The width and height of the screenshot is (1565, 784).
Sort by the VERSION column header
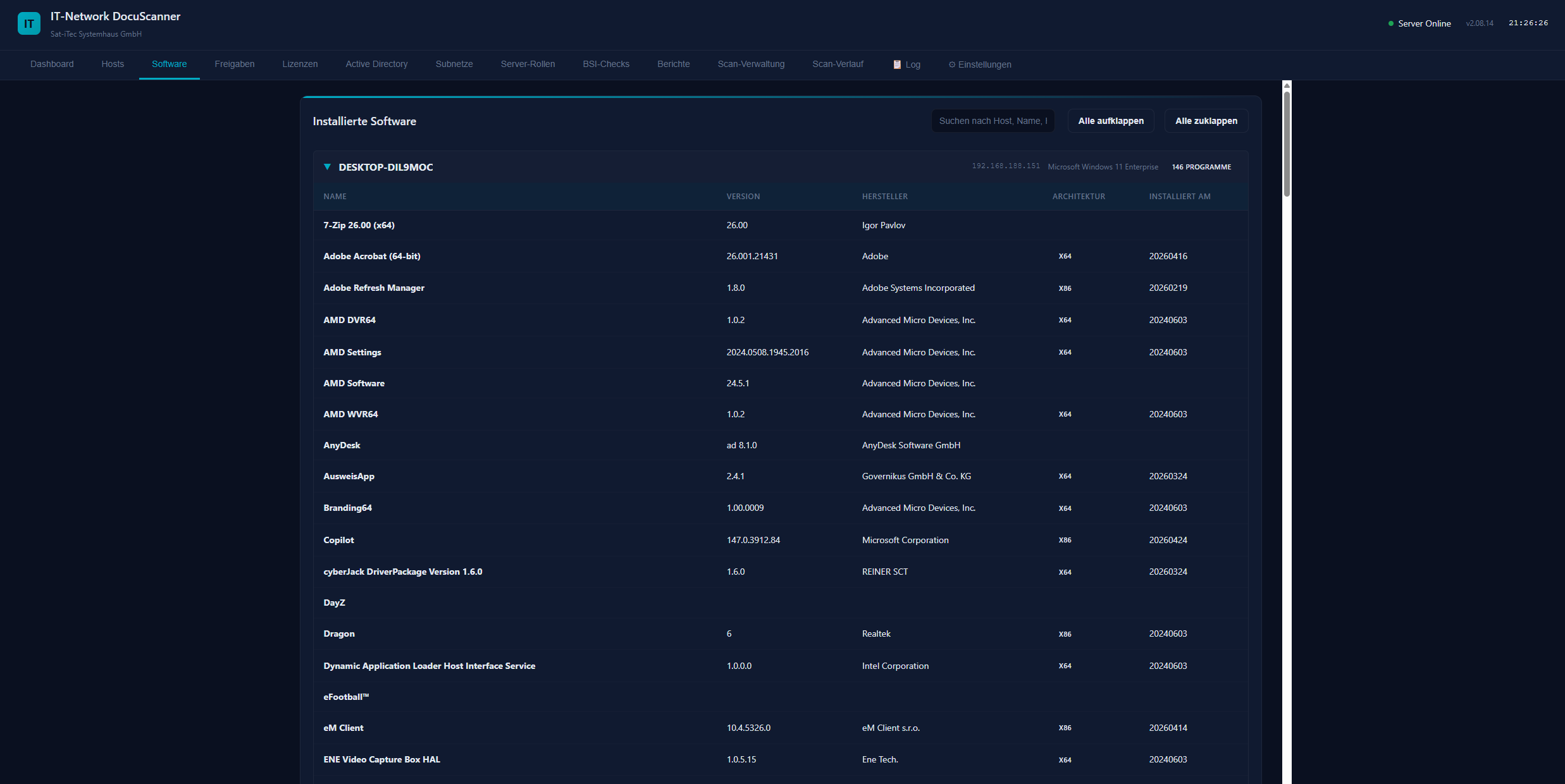[x=743, y=196]
